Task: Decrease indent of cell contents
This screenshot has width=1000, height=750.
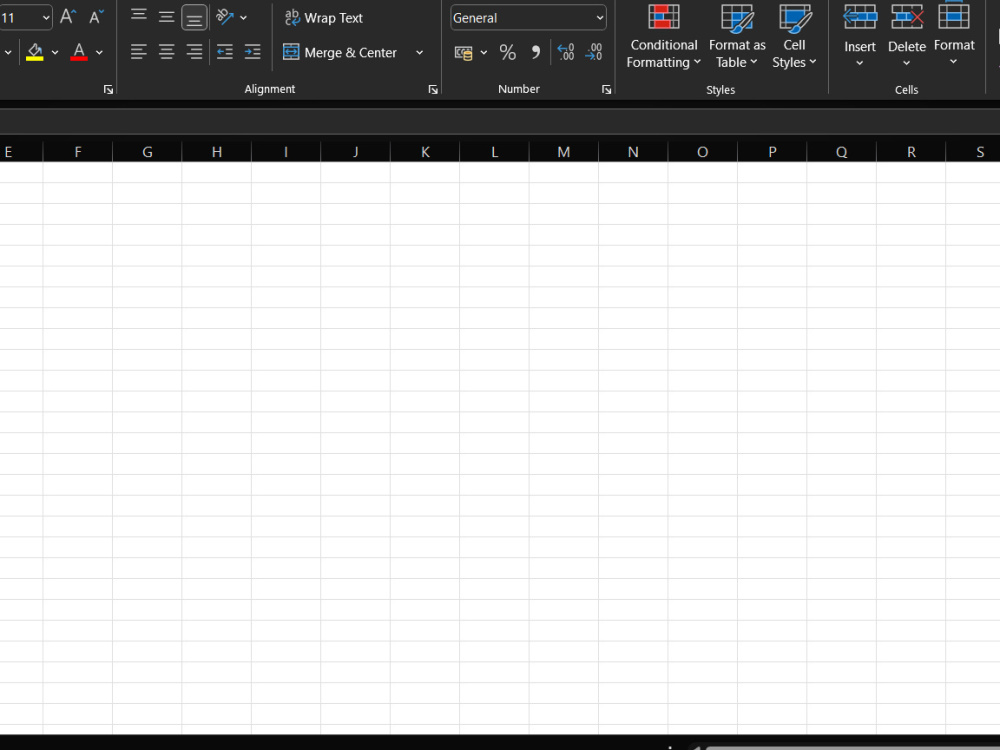Action: (x=224, y=52)
